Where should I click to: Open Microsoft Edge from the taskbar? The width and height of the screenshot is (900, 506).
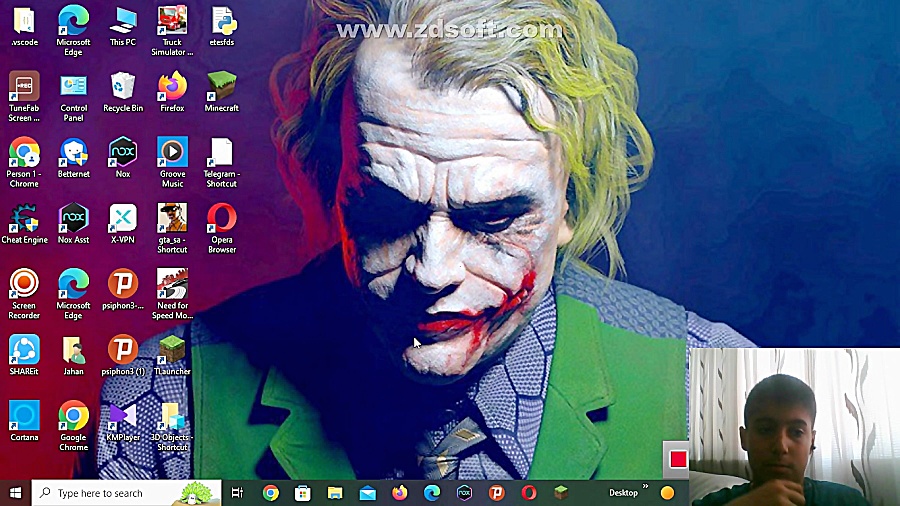click(x=432, y=493)
